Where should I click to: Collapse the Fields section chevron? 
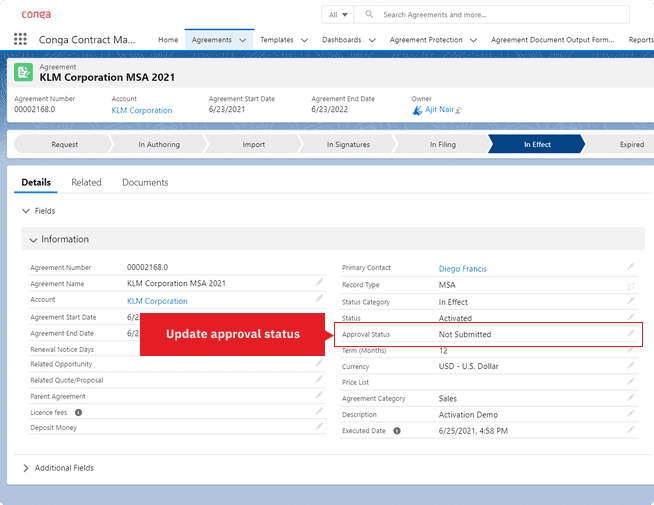pyautogui.click(x=26, y=211)
